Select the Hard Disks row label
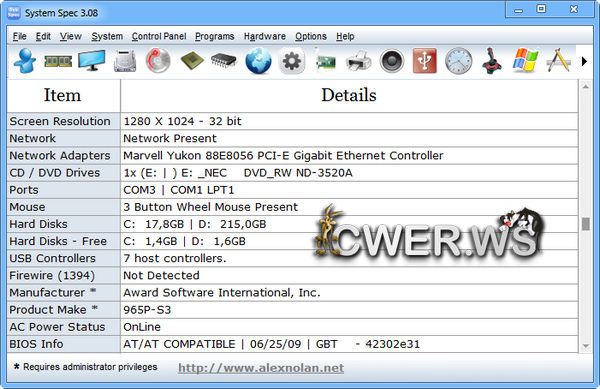600x389 pixels. (x=38, y=224)
